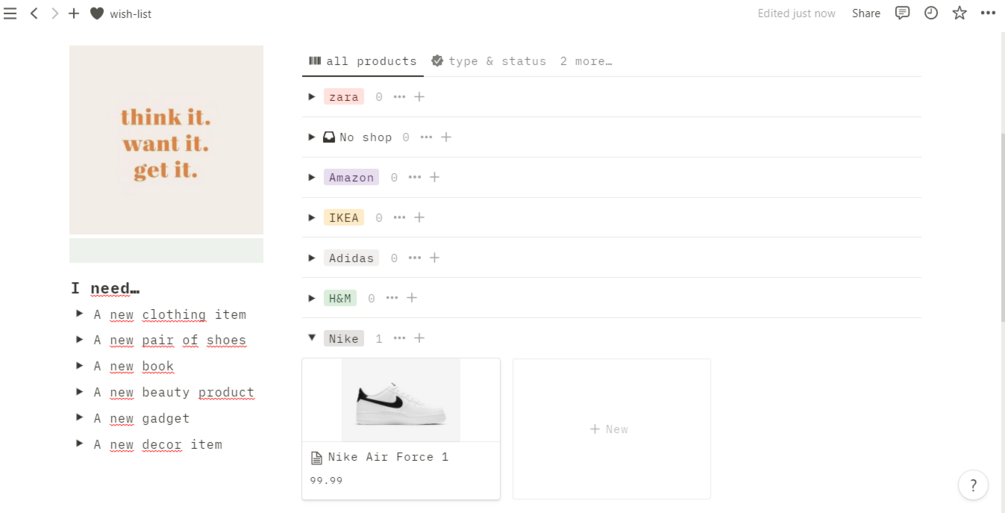Open the Nike Air Force 1 card image
The height and width of the screenshot is (513, 1005).
tap(400, 400)
